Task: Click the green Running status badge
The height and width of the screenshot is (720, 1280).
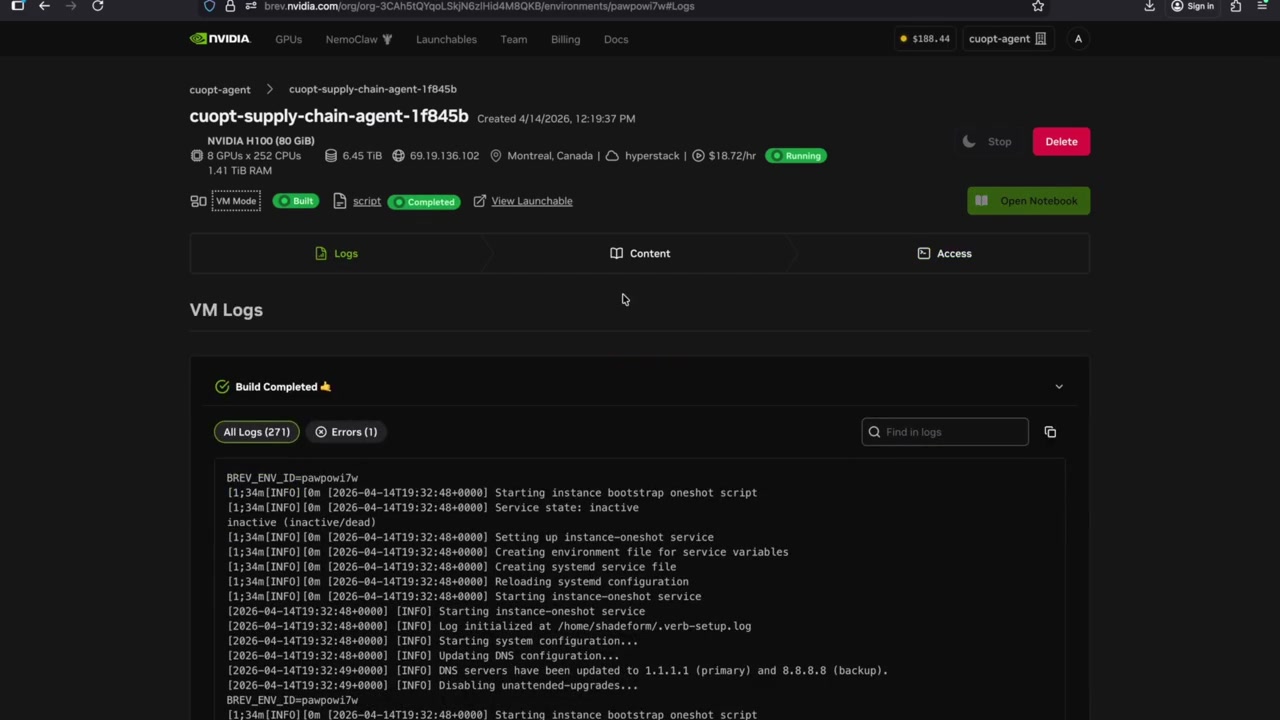Action: (796, 156)
